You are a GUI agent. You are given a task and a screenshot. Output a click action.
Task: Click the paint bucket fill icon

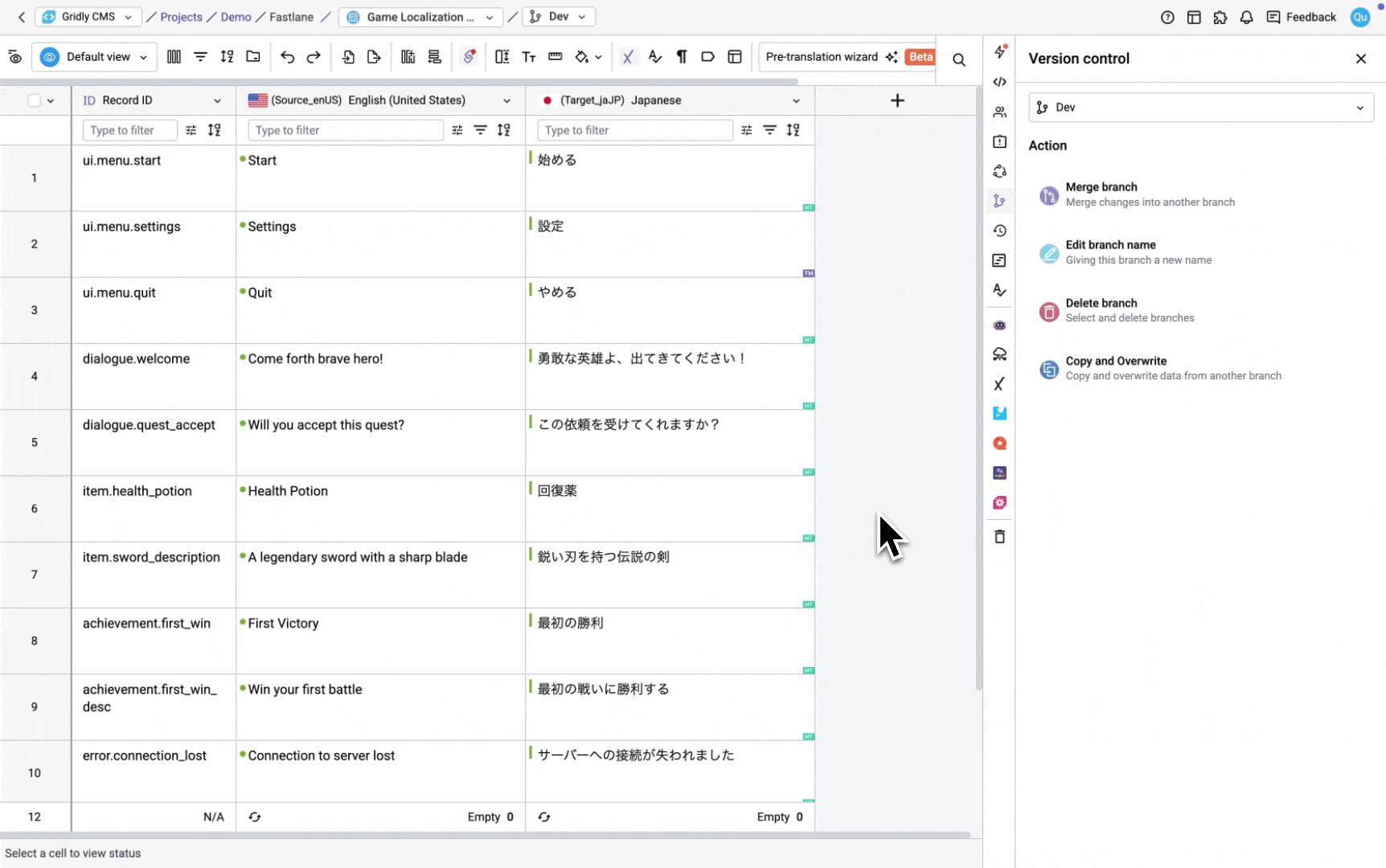pos(582,57)
